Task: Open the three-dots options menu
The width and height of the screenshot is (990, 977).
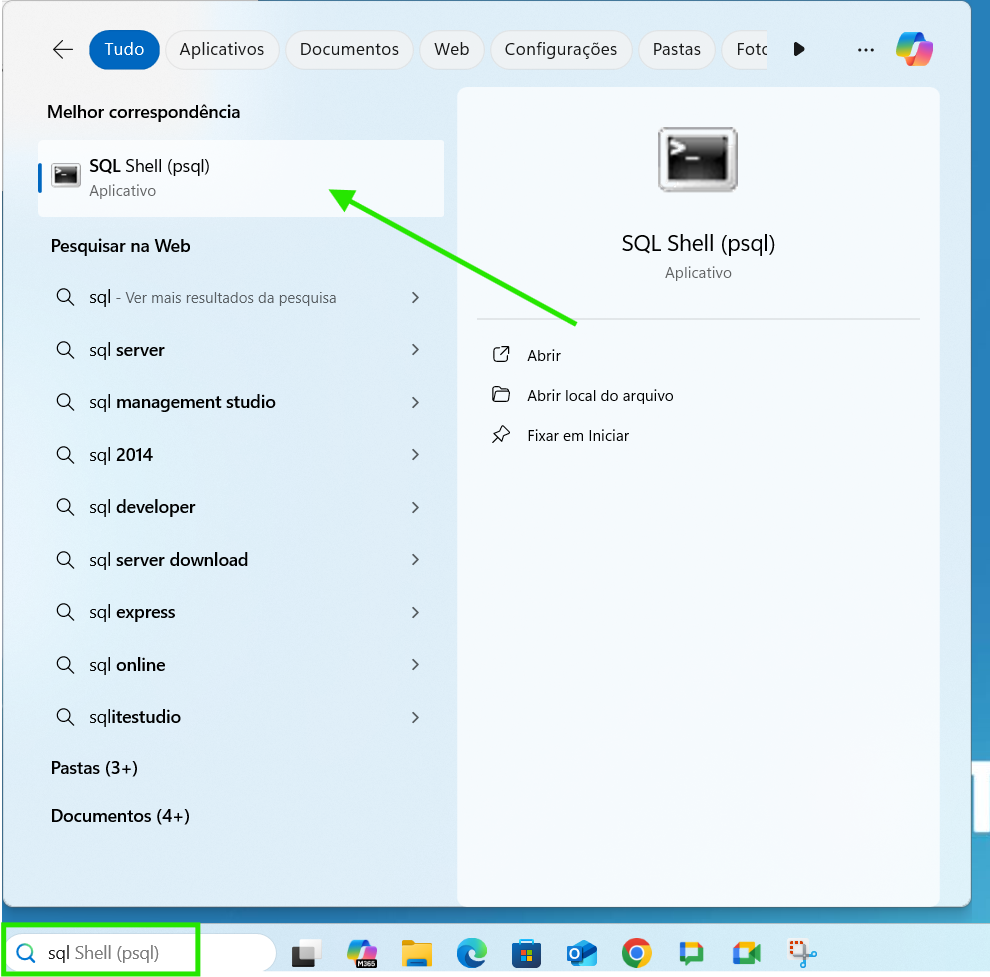Action: pyautogui.click(x=866, y=49)
